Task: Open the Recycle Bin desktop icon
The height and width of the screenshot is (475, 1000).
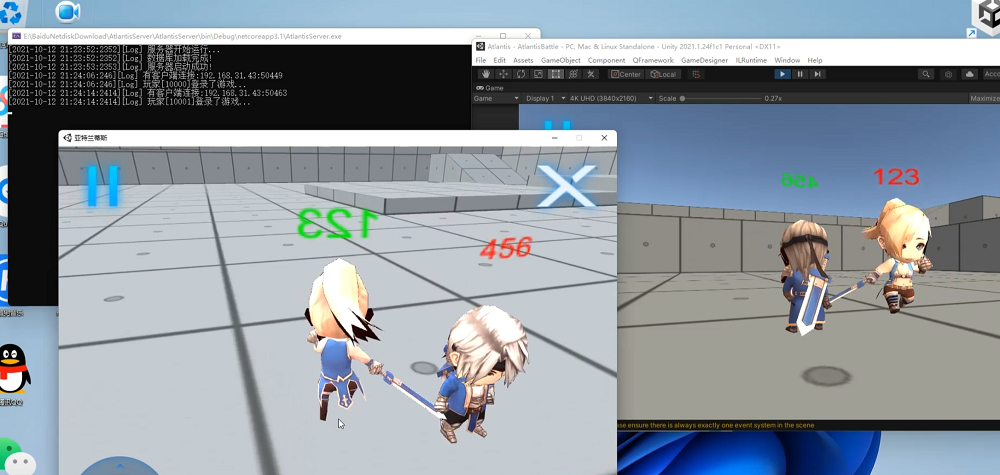Action: point(11,12)
